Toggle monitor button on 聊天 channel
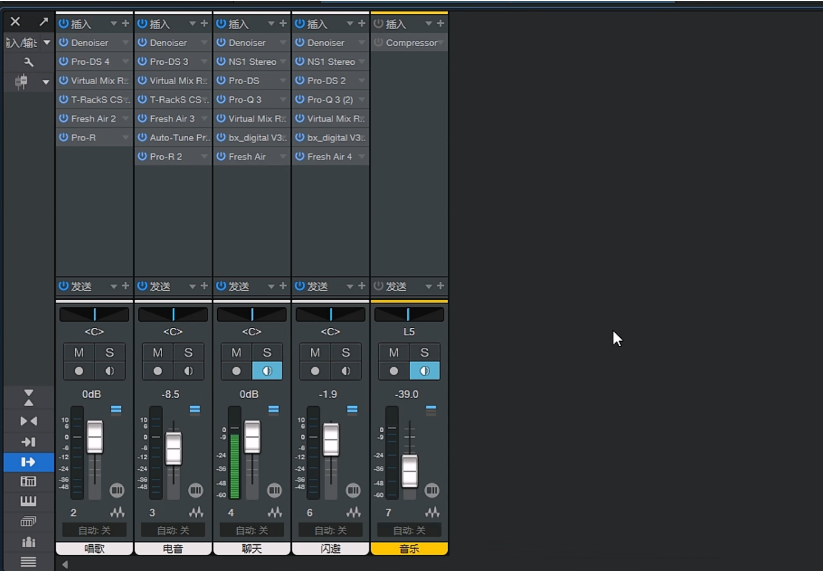Viewport: 823px width, 572px height. [267, 371]
